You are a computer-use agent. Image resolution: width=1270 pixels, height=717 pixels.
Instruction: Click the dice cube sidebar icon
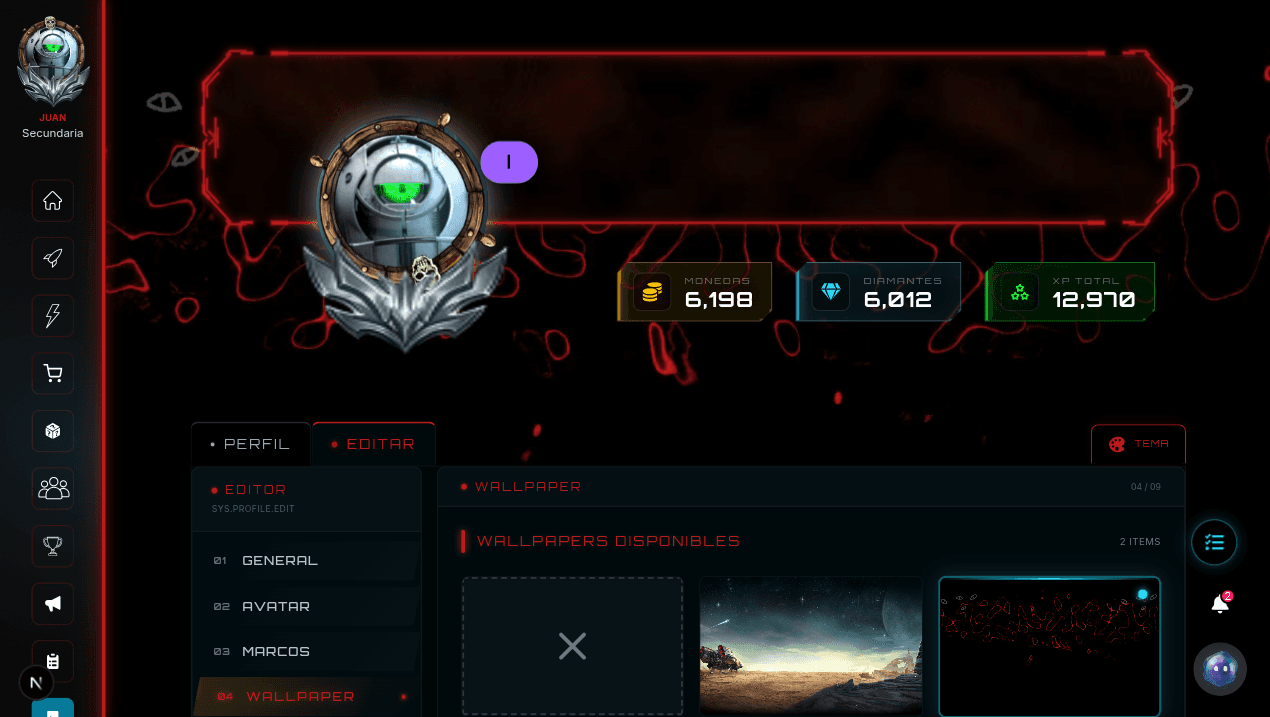tap(53, 431)
